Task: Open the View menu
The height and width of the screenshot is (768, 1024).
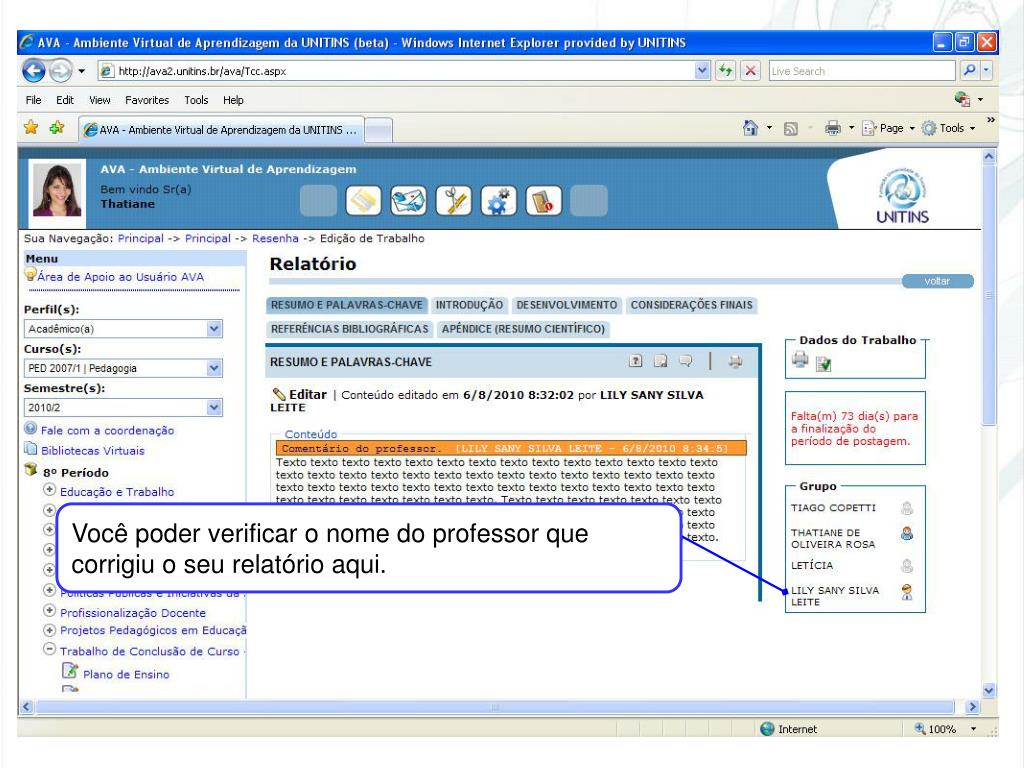Action: [99, 100]
